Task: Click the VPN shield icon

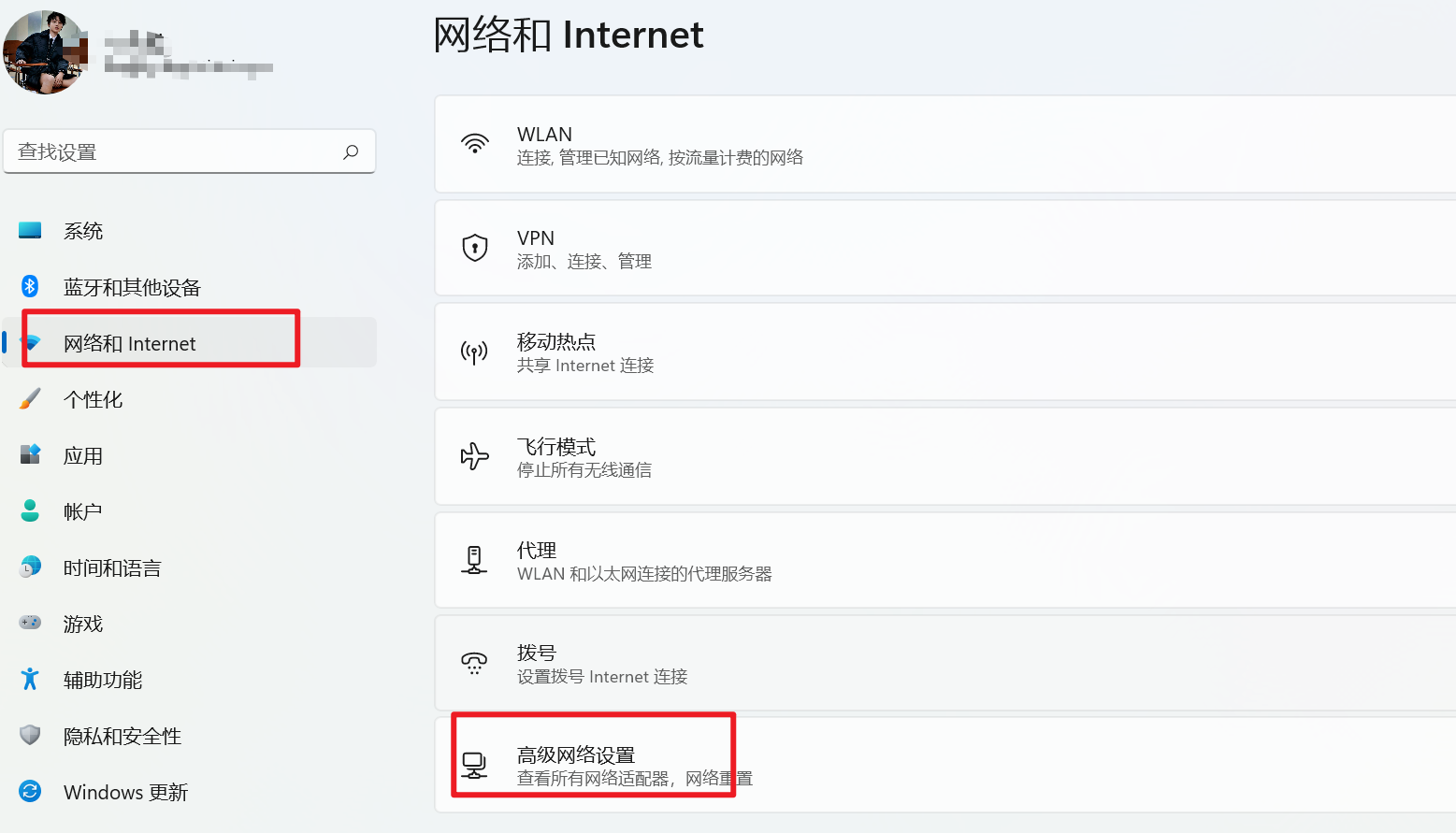Action: [x=475, y=248]
